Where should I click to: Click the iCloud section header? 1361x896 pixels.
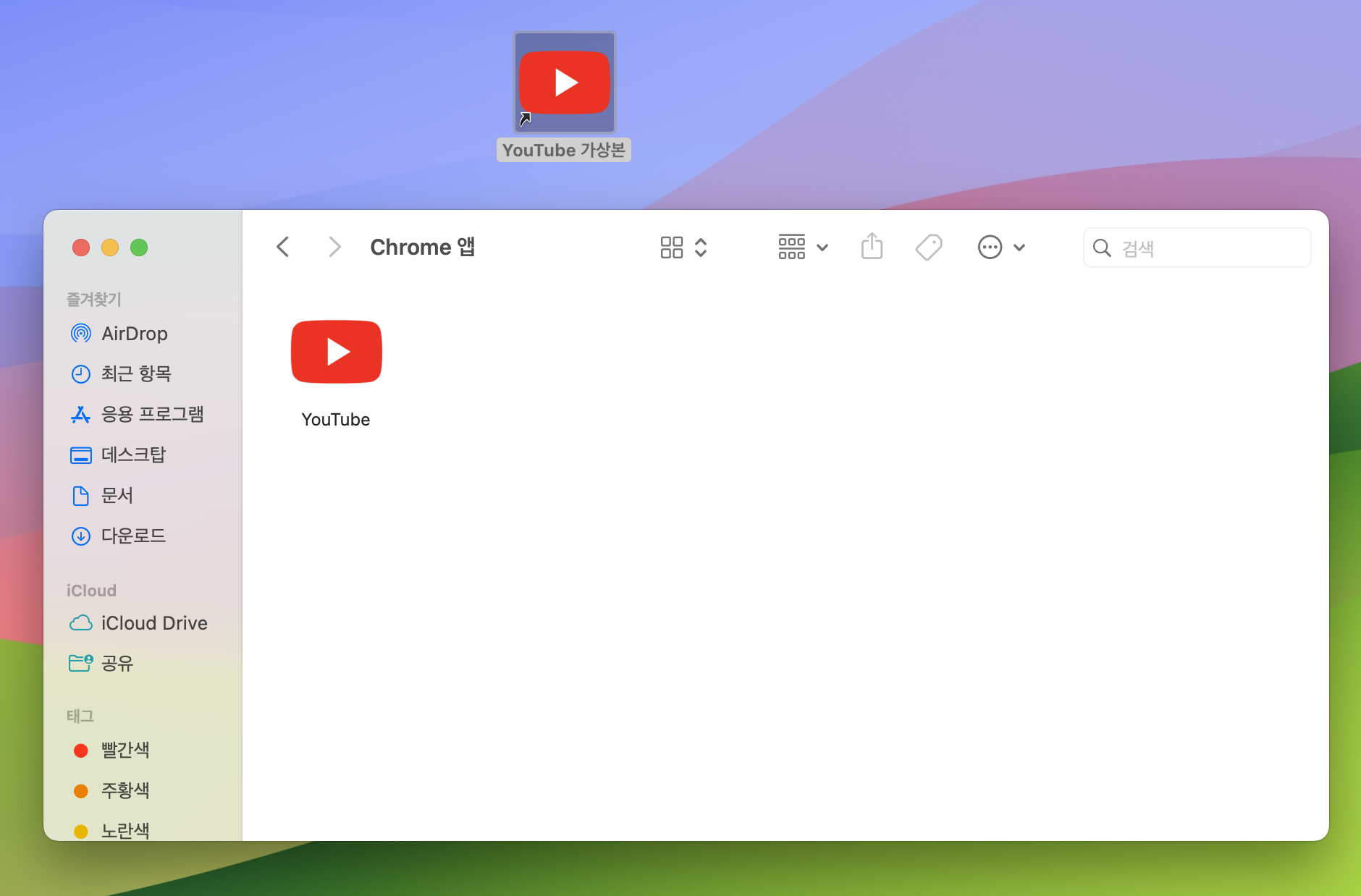tap(91, 591)
